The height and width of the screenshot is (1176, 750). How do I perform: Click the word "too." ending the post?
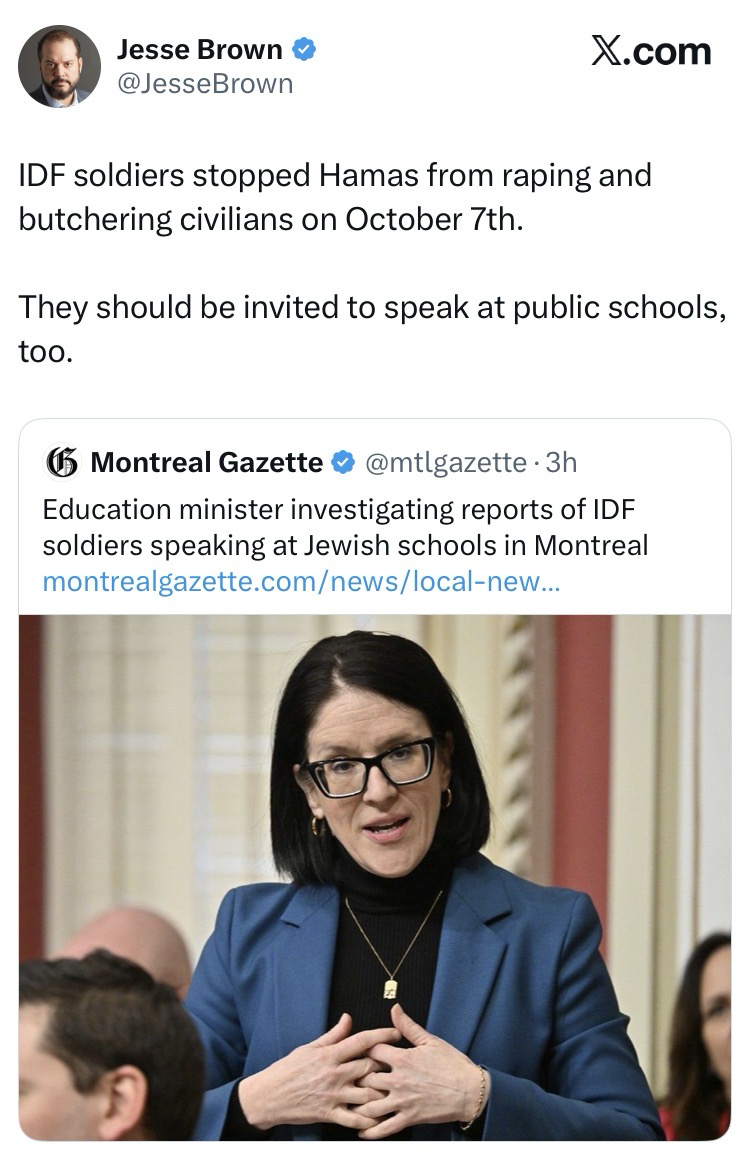[45, 353]
